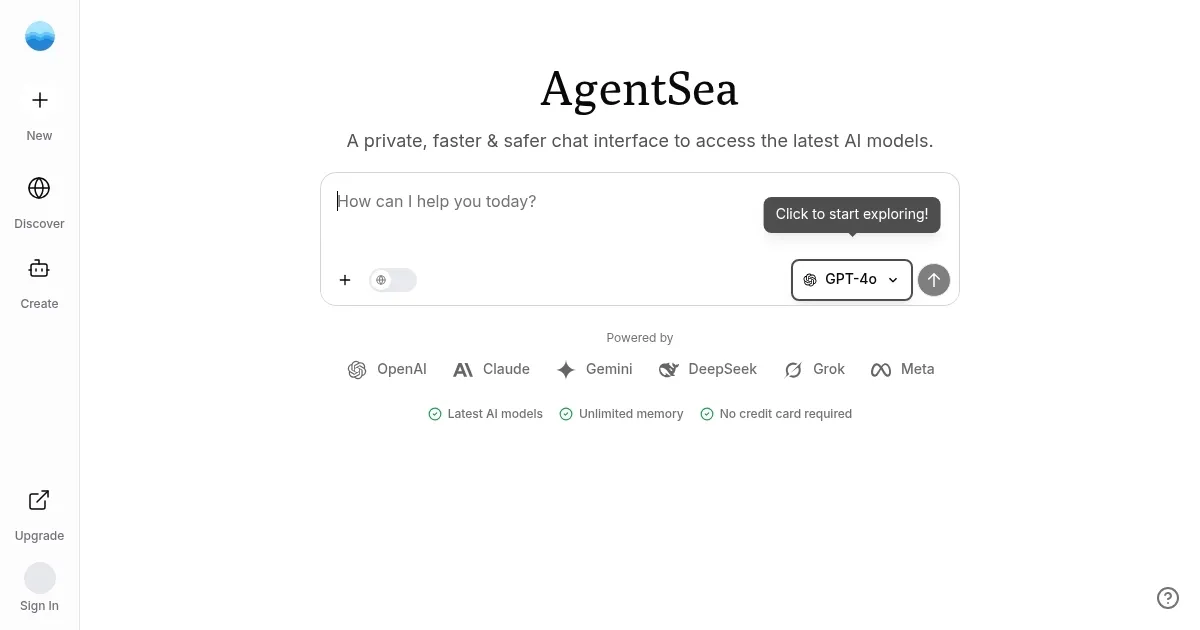Enable the web search toggle in chat box
The height and width of the screenshot is (630, 1200).
[x=392, y=280]
